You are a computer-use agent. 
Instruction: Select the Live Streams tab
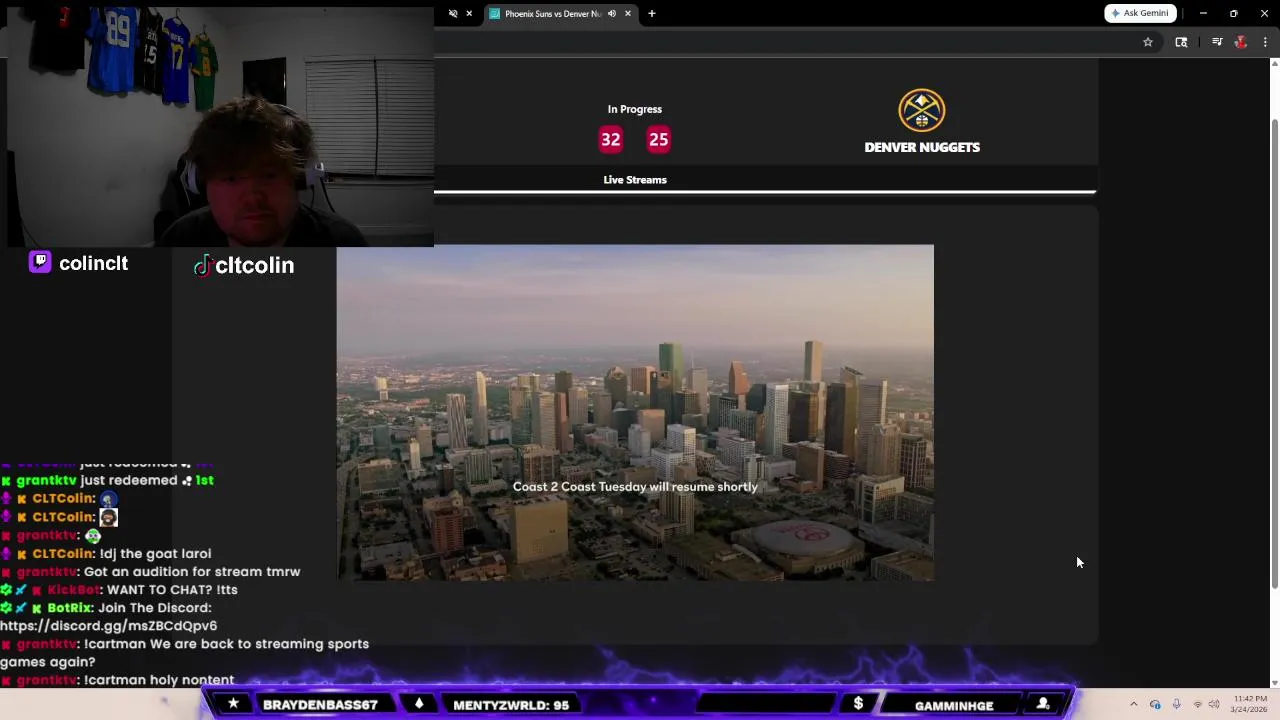(x=635, y=180)
